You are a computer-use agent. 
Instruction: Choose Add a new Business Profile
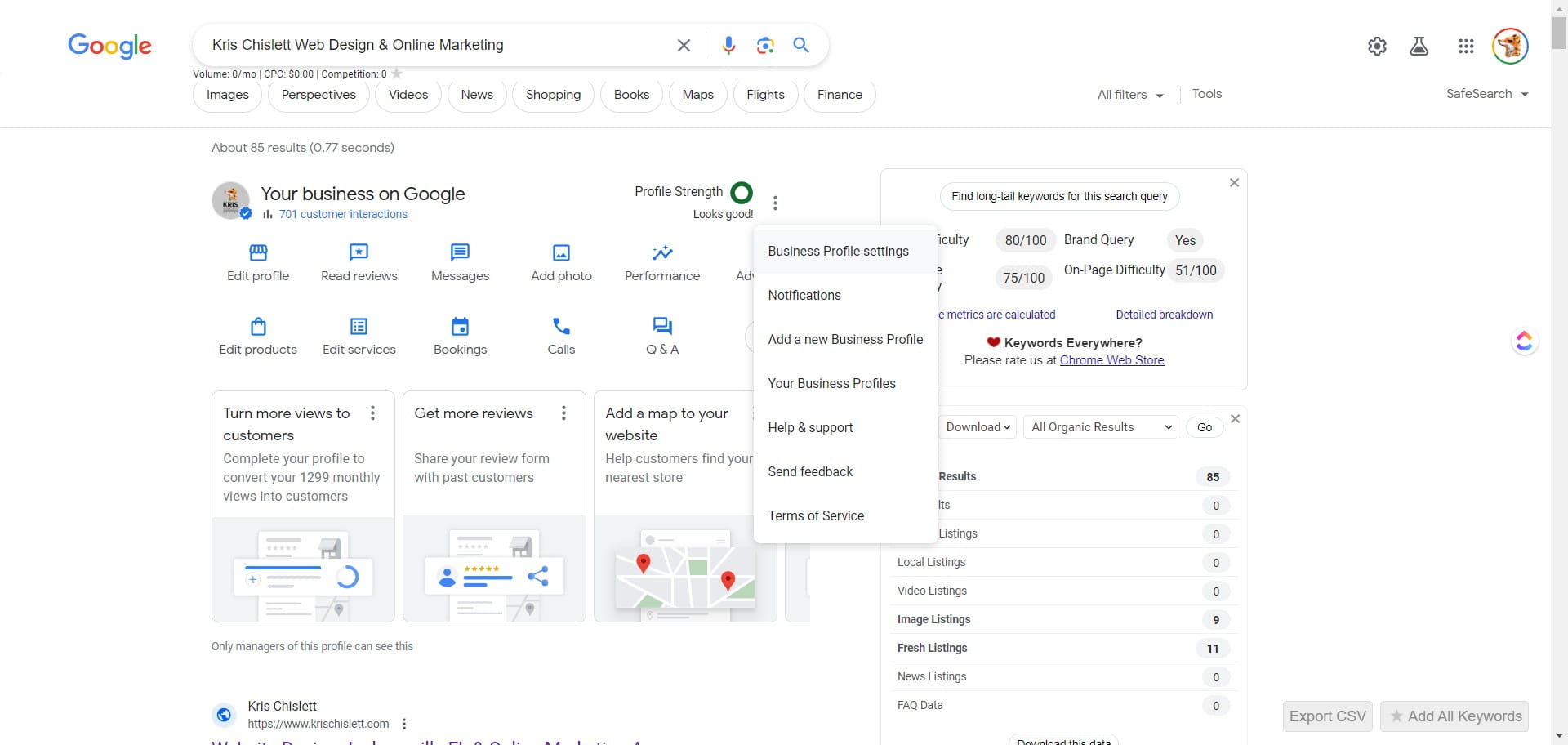pos(845,339)
